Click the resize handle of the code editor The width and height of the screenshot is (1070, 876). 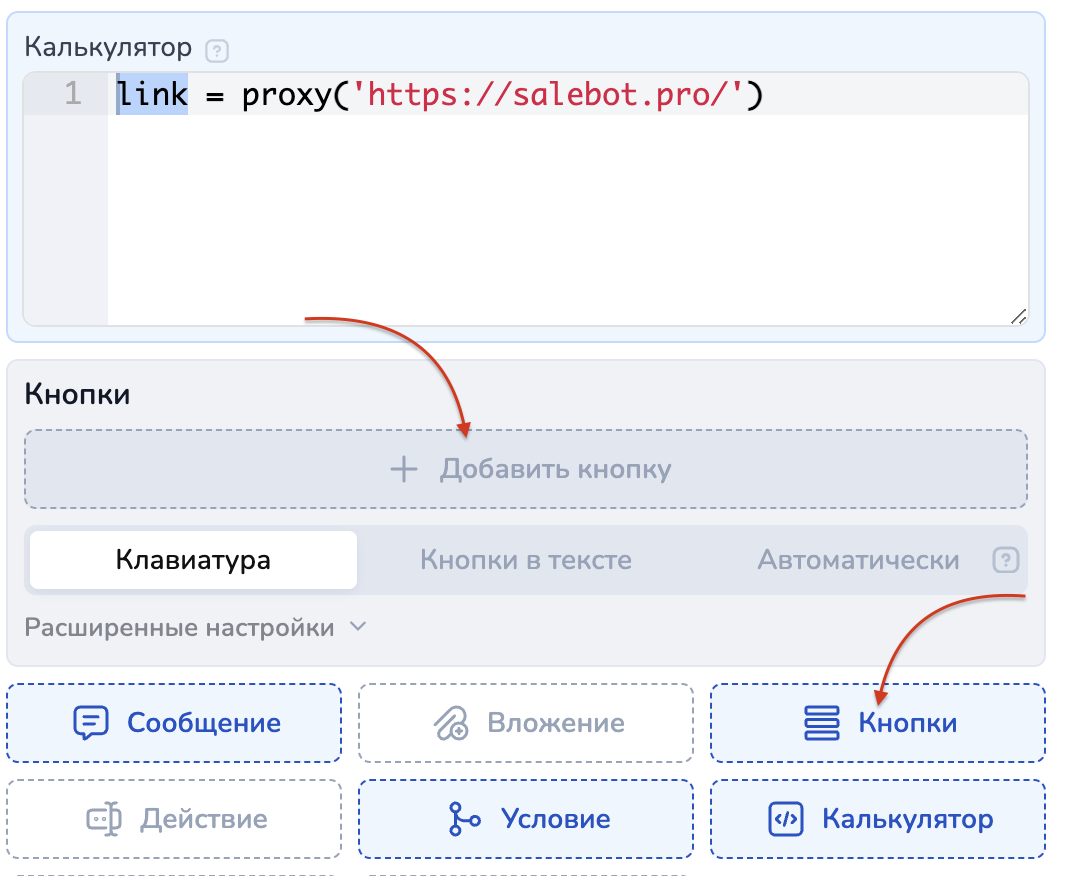1018,316
